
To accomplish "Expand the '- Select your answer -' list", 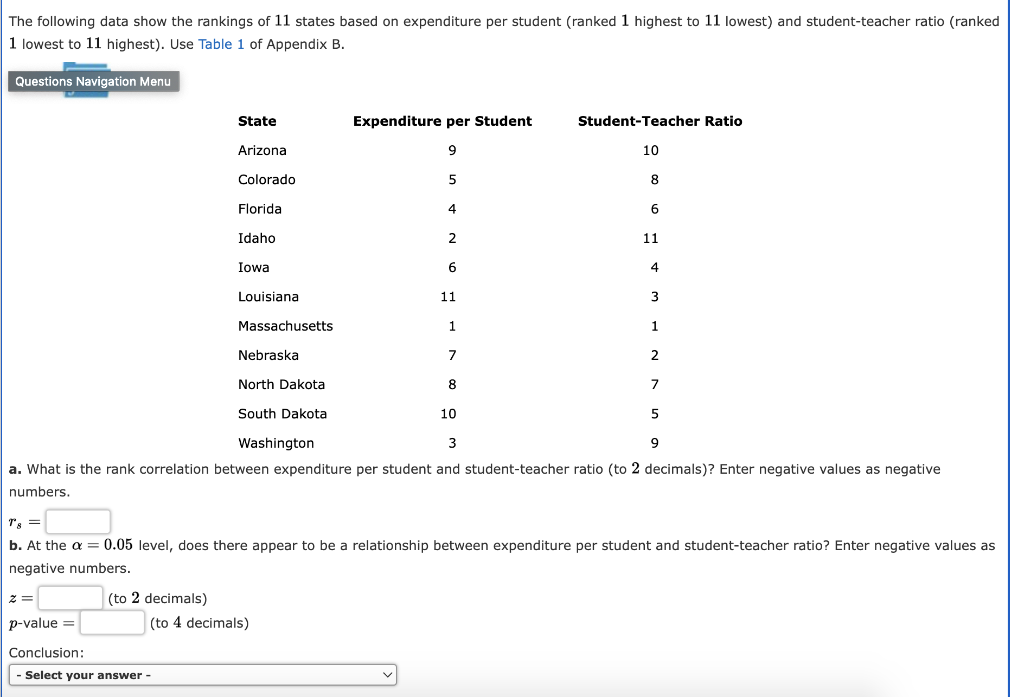I will [203, 674].
